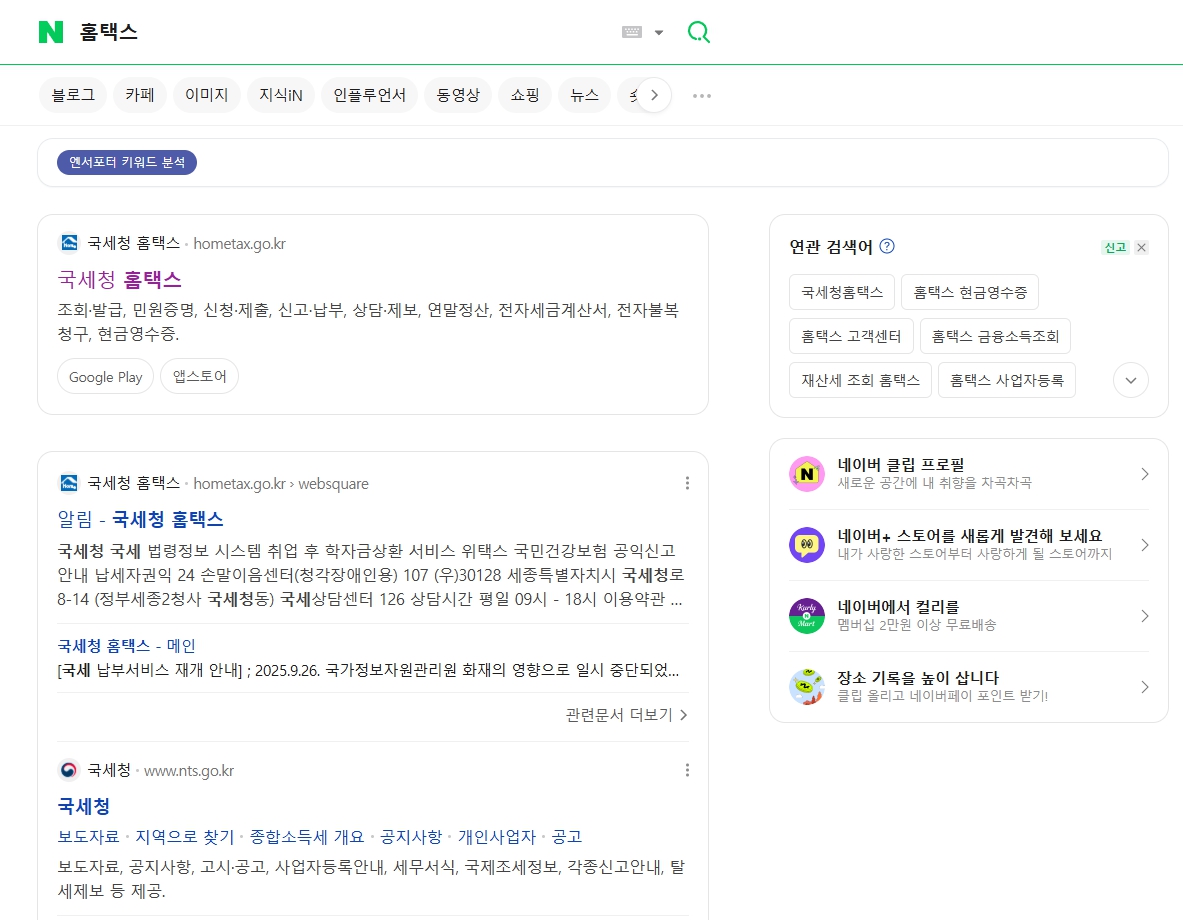1183x920 pixels.
Task: Open the 국세청 title link for nts.go.kr
Action: [84, 806]
